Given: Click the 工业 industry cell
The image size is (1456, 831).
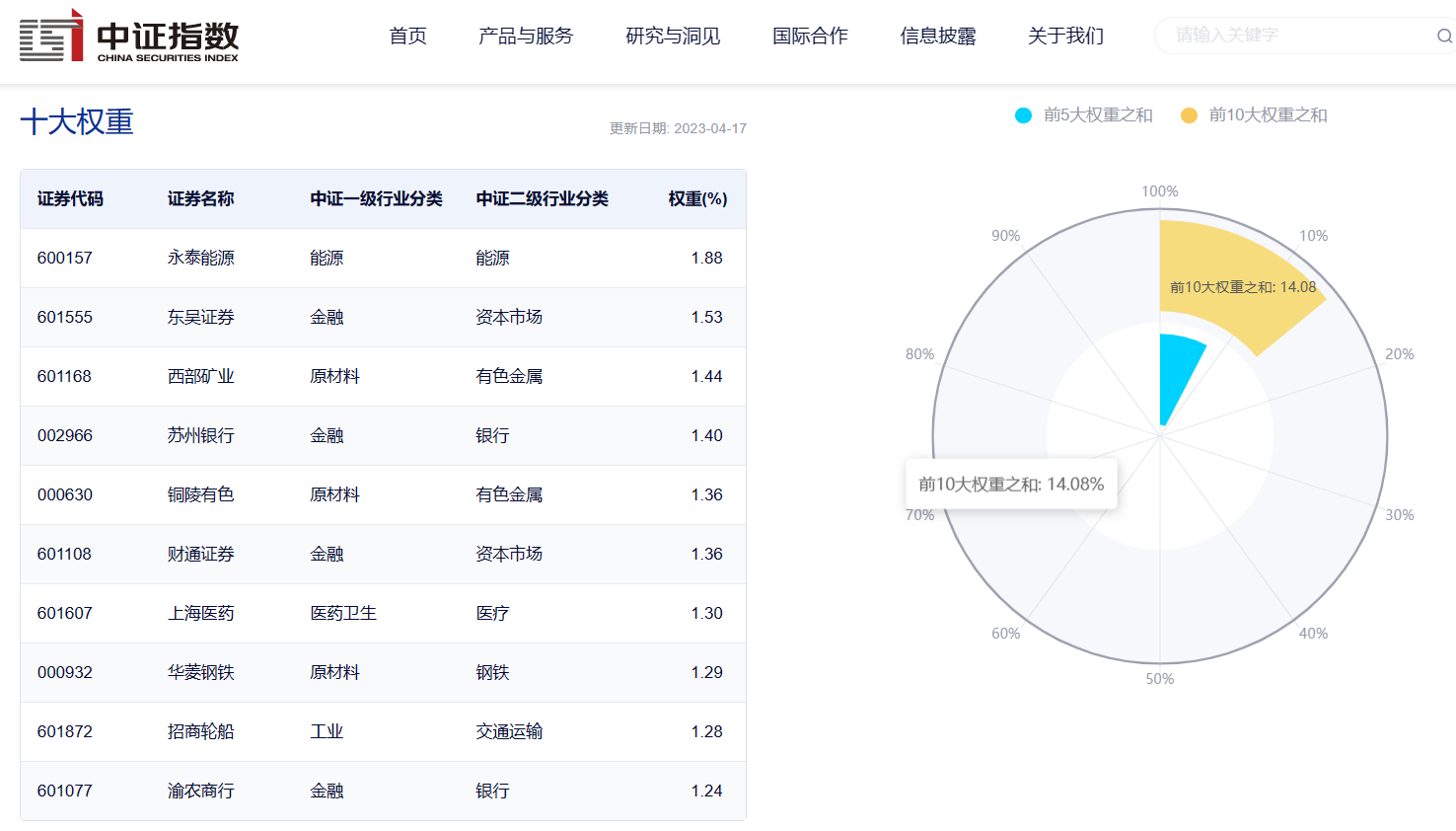Looking at the screenshot, I should [327, 732].
